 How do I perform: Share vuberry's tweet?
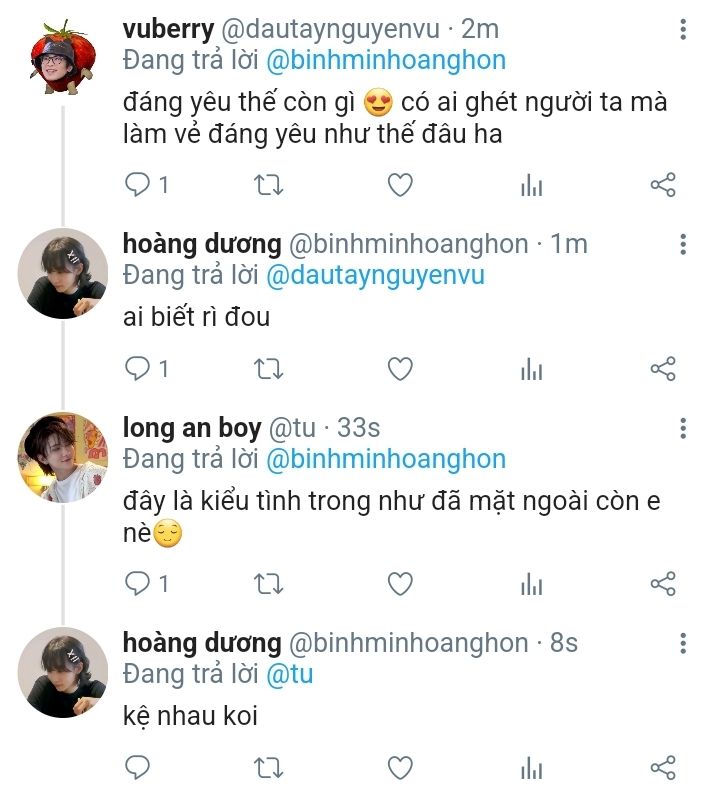[663, 185]
